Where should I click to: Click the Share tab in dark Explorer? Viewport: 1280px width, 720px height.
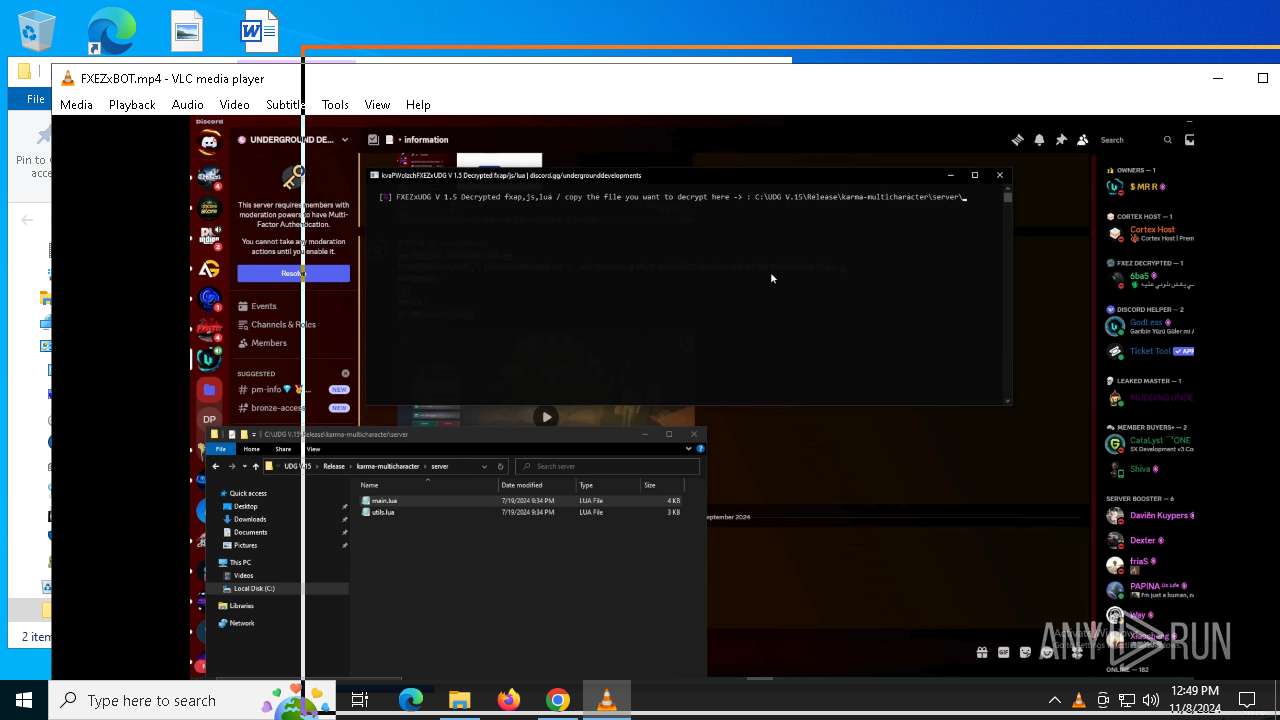[283, 449]
